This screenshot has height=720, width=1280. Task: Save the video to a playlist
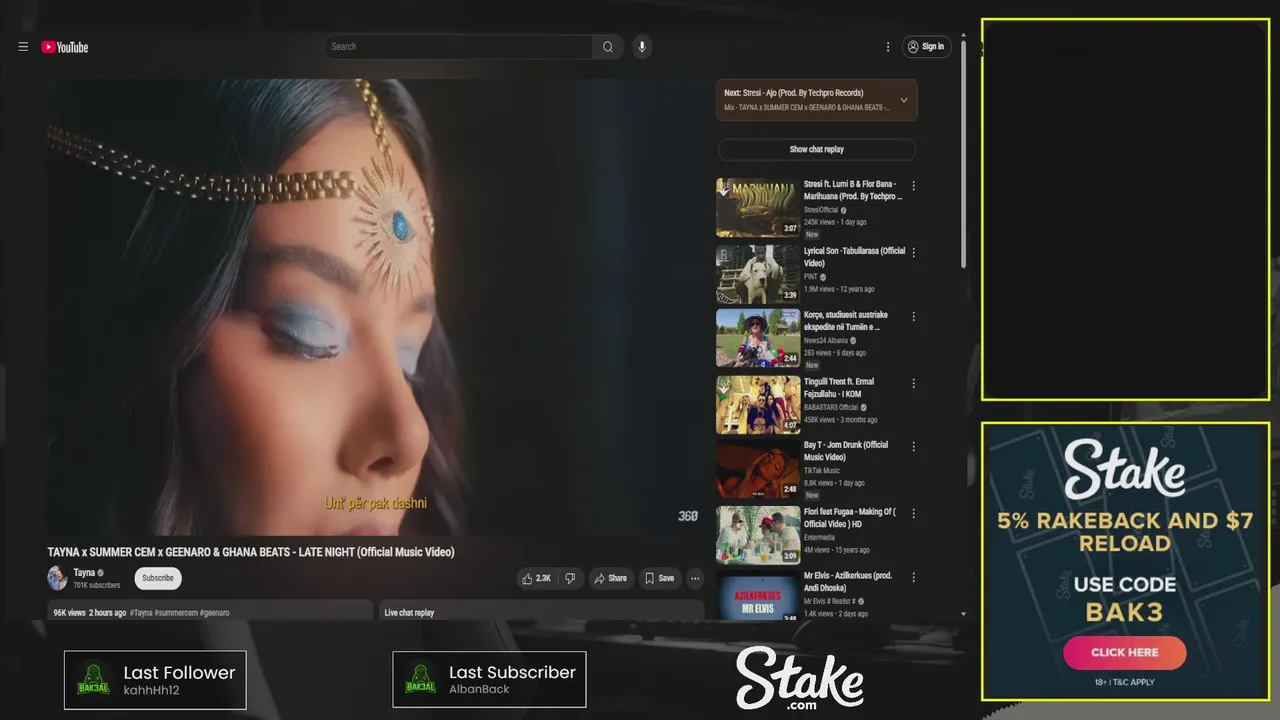click(659, 578)
